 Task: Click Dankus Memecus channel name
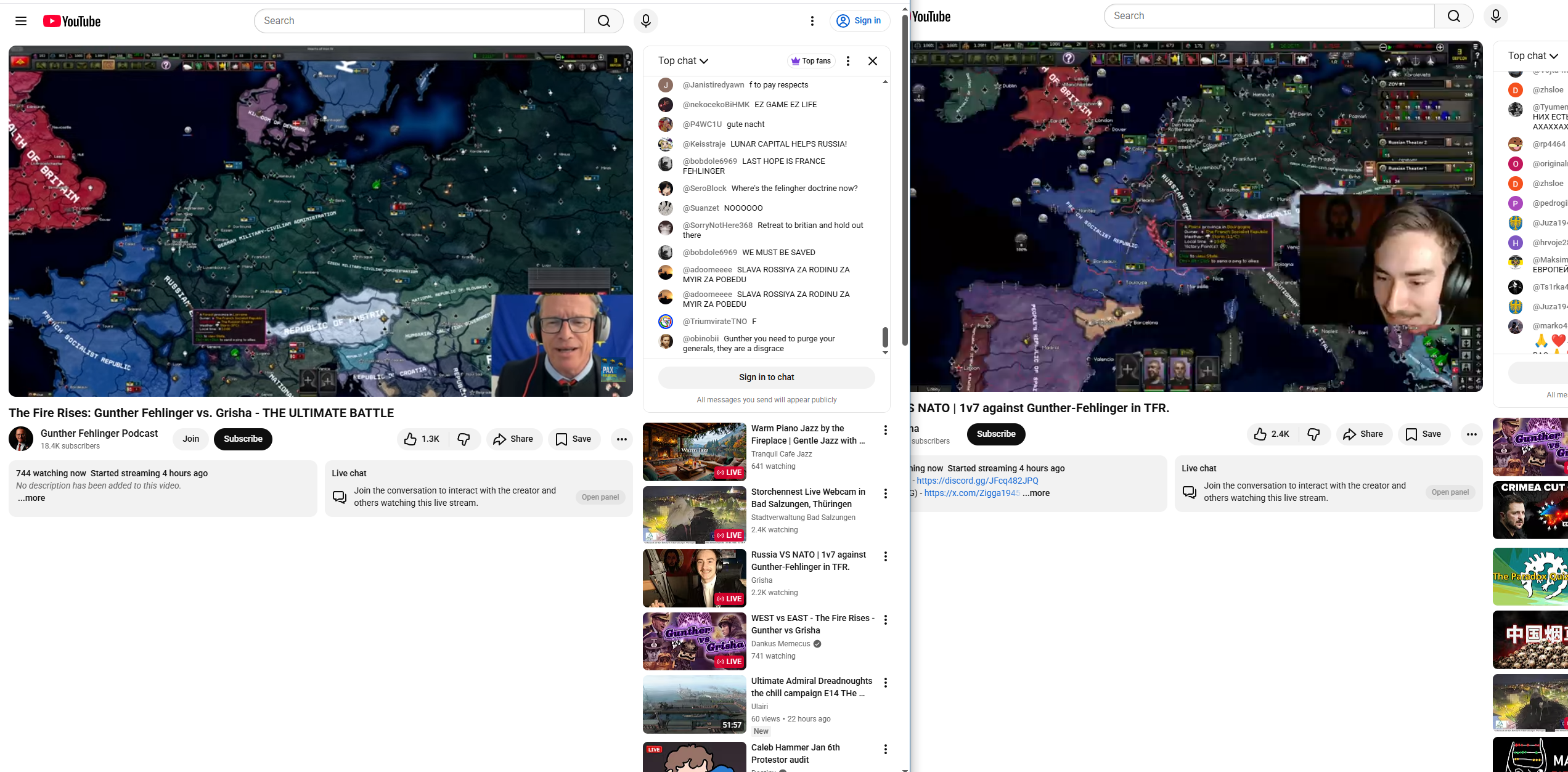pyautogui.click(x=780, y=644)
